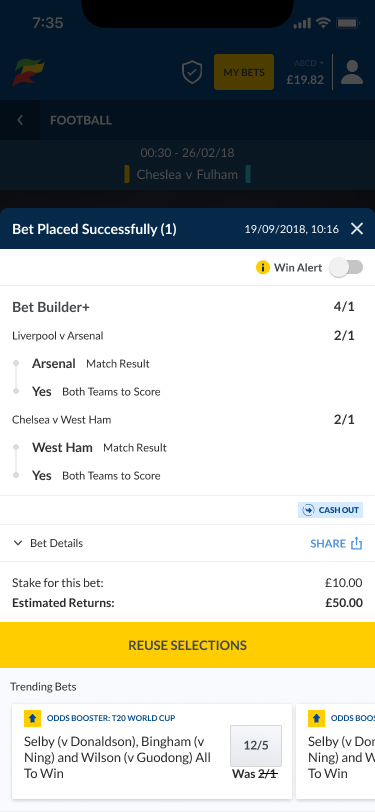Tap the share upload icon
Image resolution: width=375 pixels, height=812 pixels.
click(356, 543)
